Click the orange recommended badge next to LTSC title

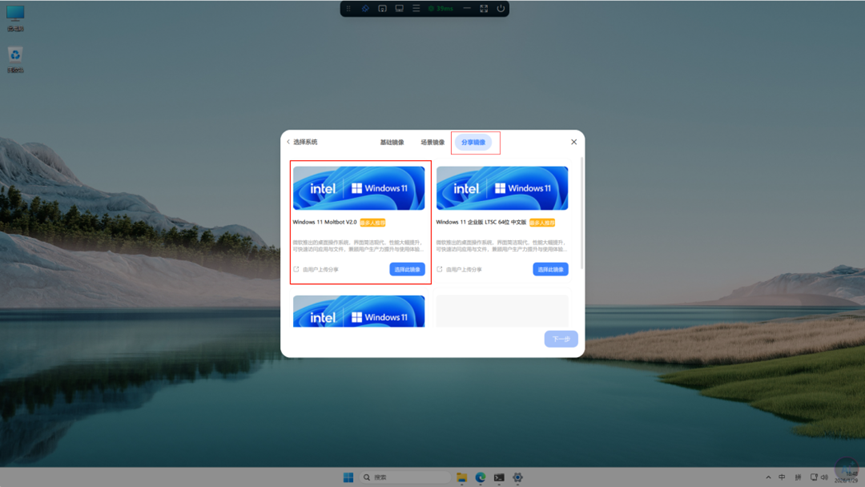(542, 223)
